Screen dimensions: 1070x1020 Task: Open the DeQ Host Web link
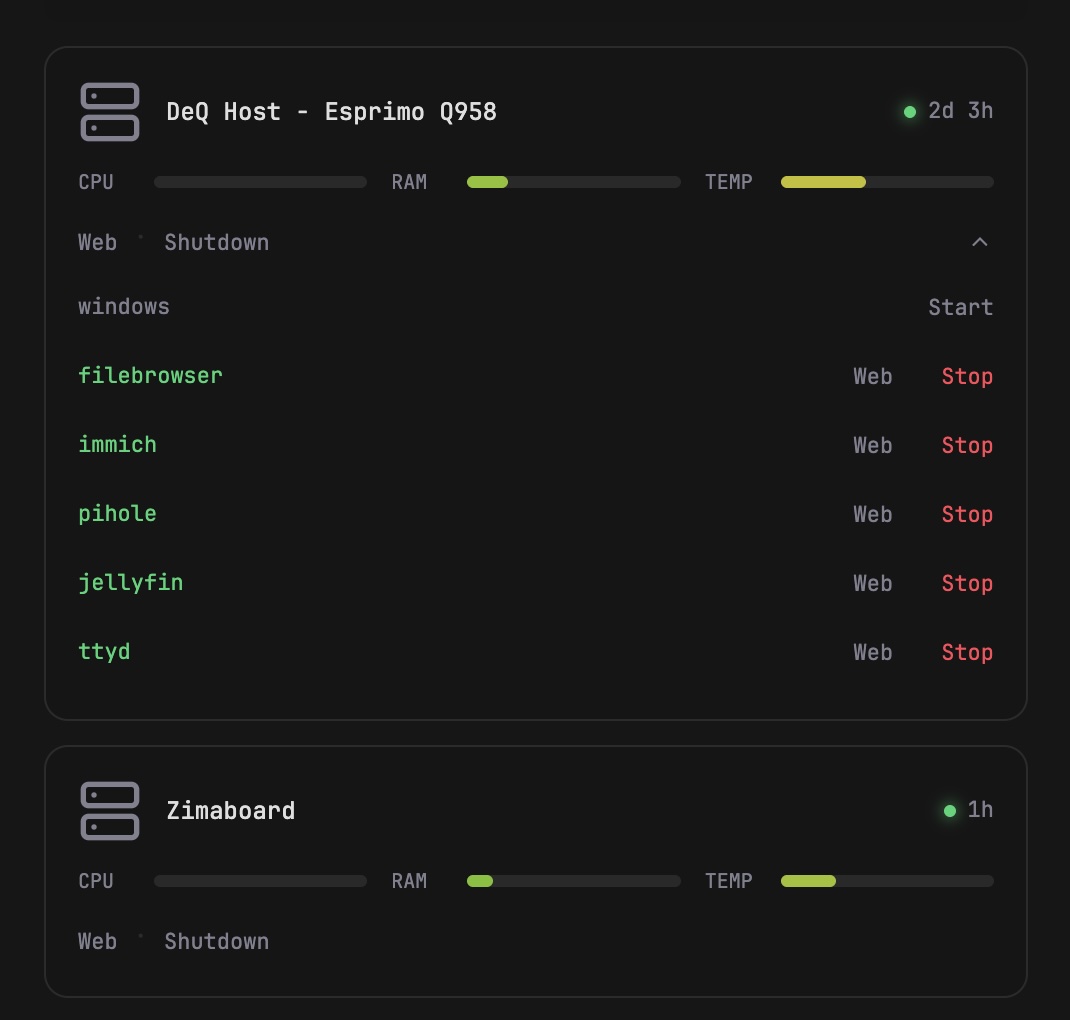[x=97, y=243]
